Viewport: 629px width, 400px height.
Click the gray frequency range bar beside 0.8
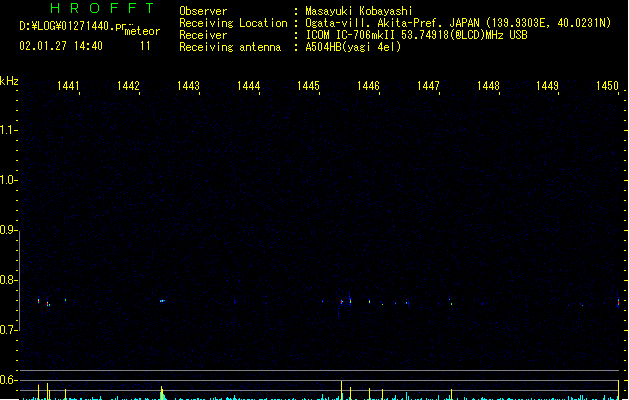click(x=19, y=280)
